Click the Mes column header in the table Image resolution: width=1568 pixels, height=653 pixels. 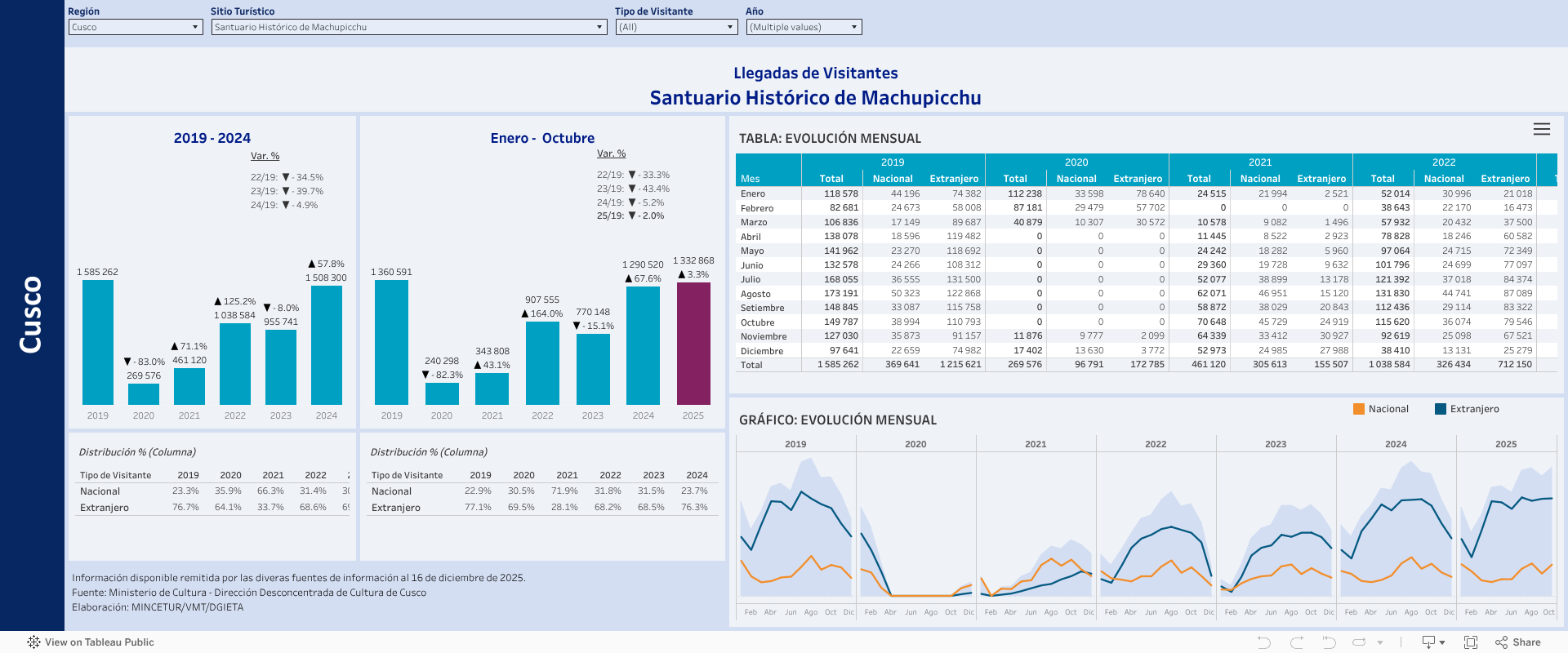750,179
